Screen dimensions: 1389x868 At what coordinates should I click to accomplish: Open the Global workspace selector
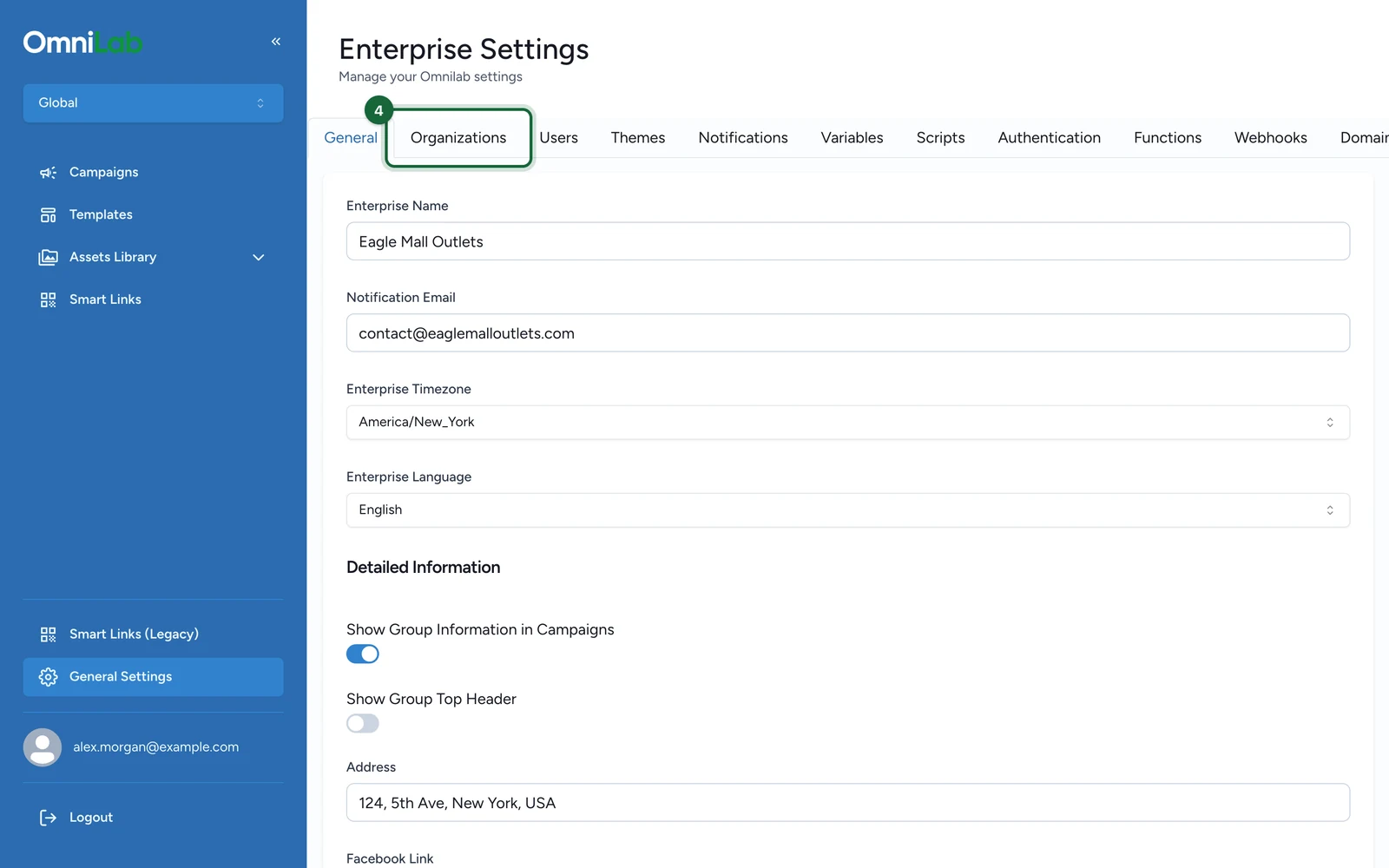pos(153,103)
